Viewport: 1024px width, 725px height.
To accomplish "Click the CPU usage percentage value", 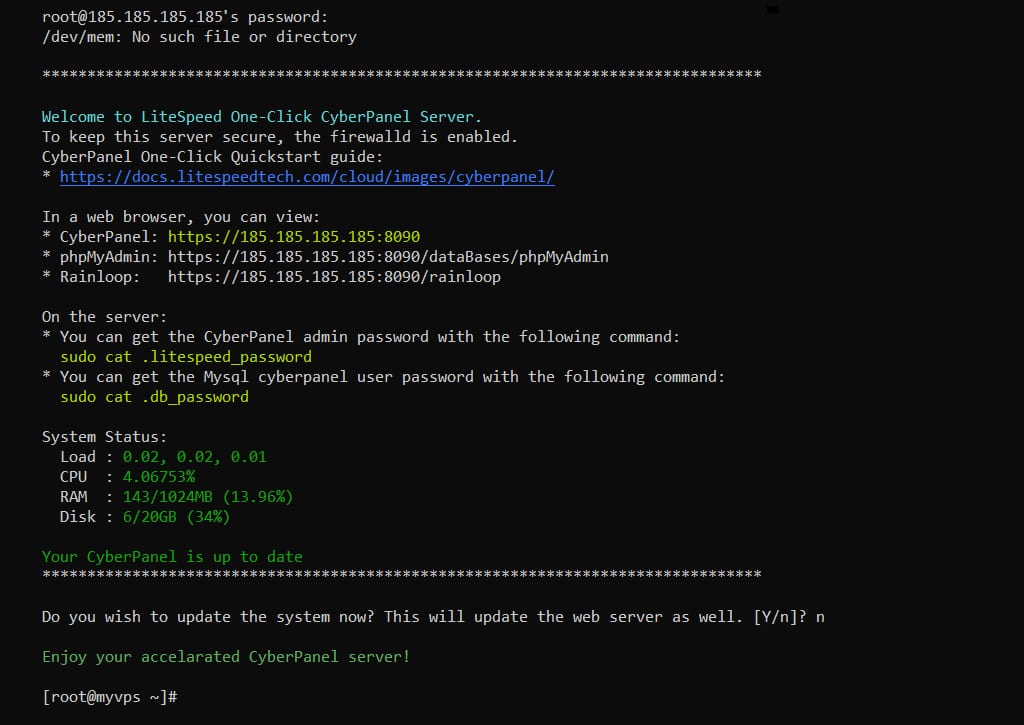I will (158, 477).
